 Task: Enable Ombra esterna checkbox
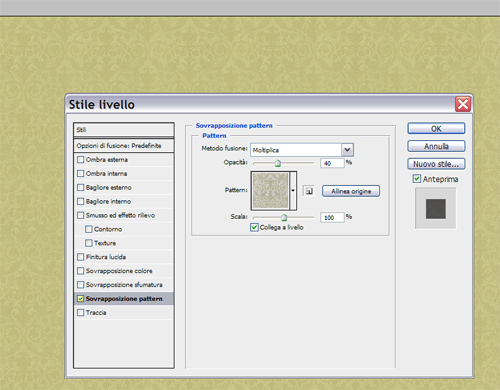click(80, 160)
